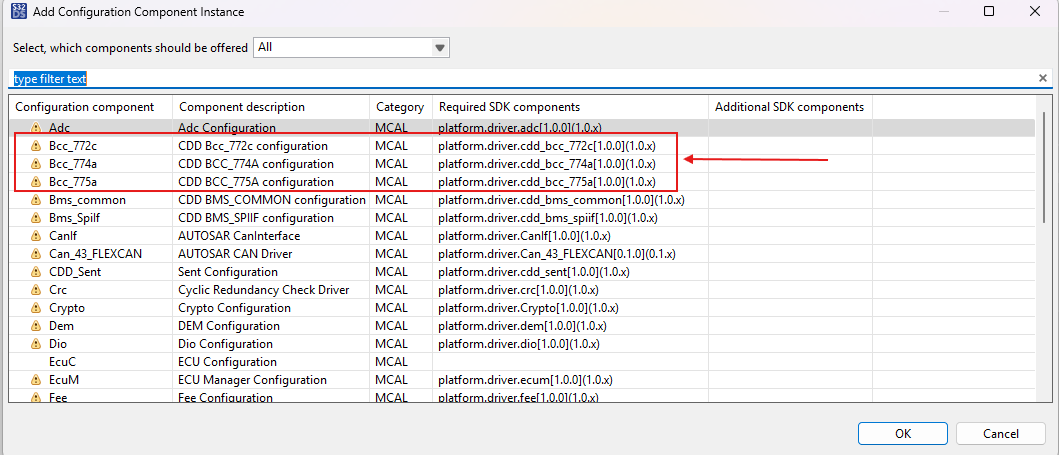
Task: Click the warning icon beside Bcc_774a
Action: (36, 164)
